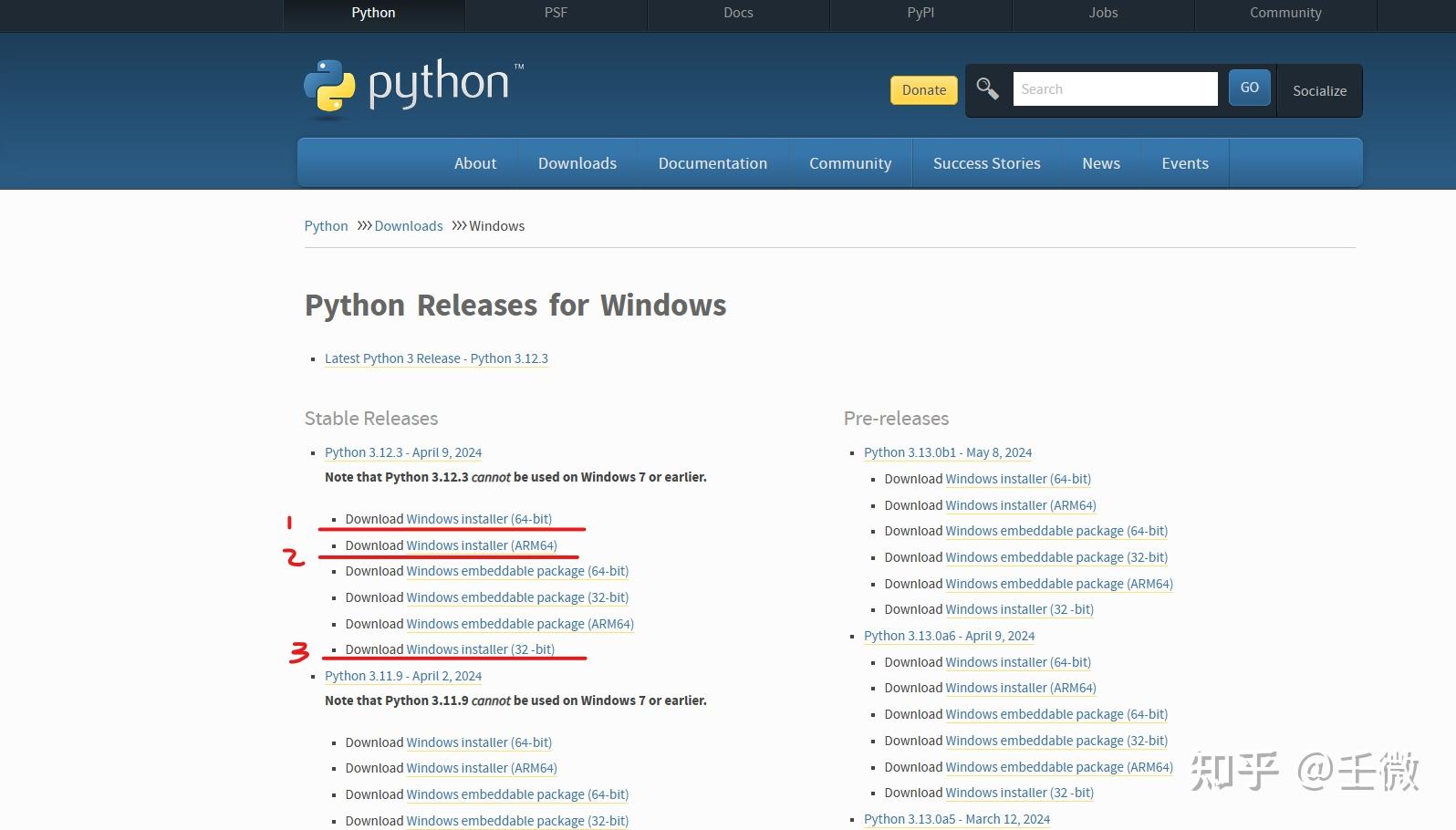Download Python 3.12.3 Windows installer (32-bit)
Viewport: 1456px width, 830px height.
tap(481, 649)
